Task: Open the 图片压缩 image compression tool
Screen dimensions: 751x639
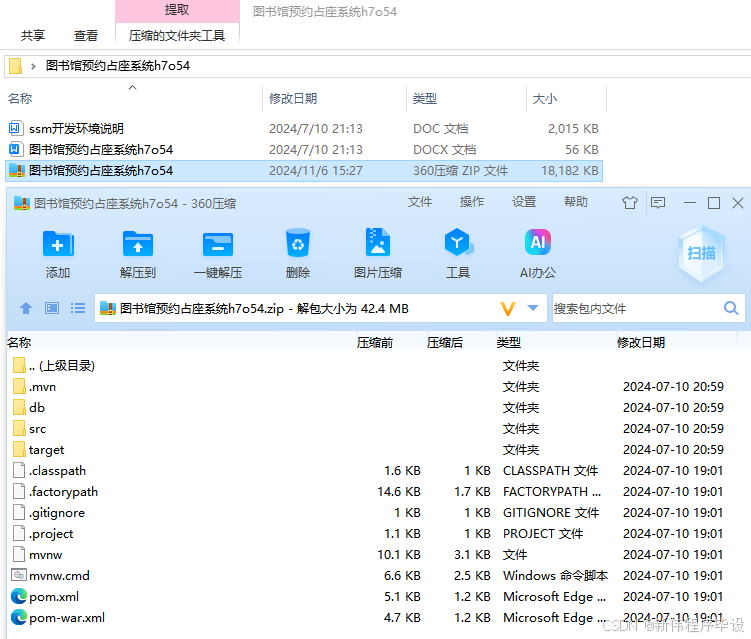Action: pyautogui.click(x=378, y=242)
